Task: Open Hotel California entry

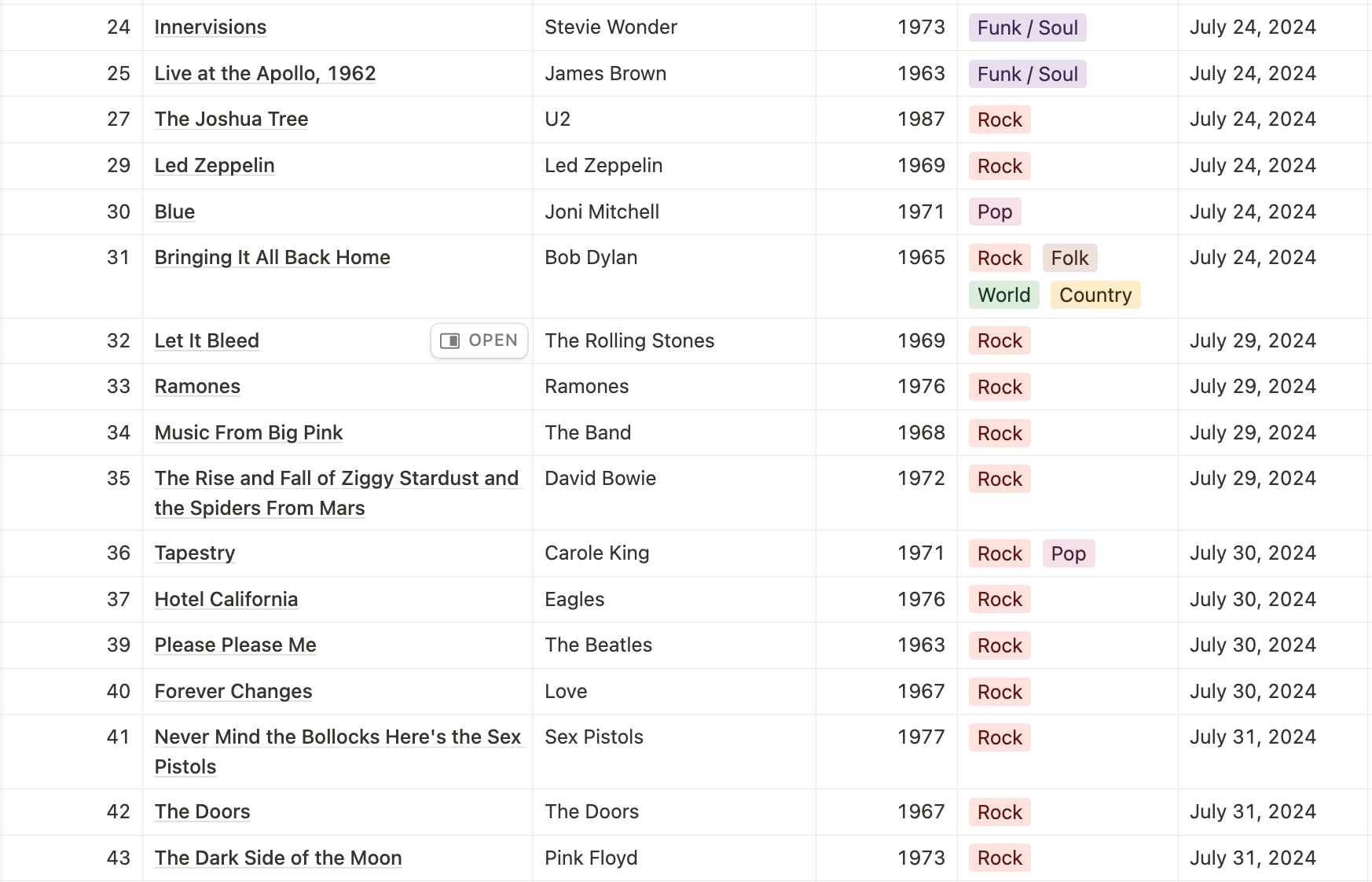Action: (x=226, y=600)
